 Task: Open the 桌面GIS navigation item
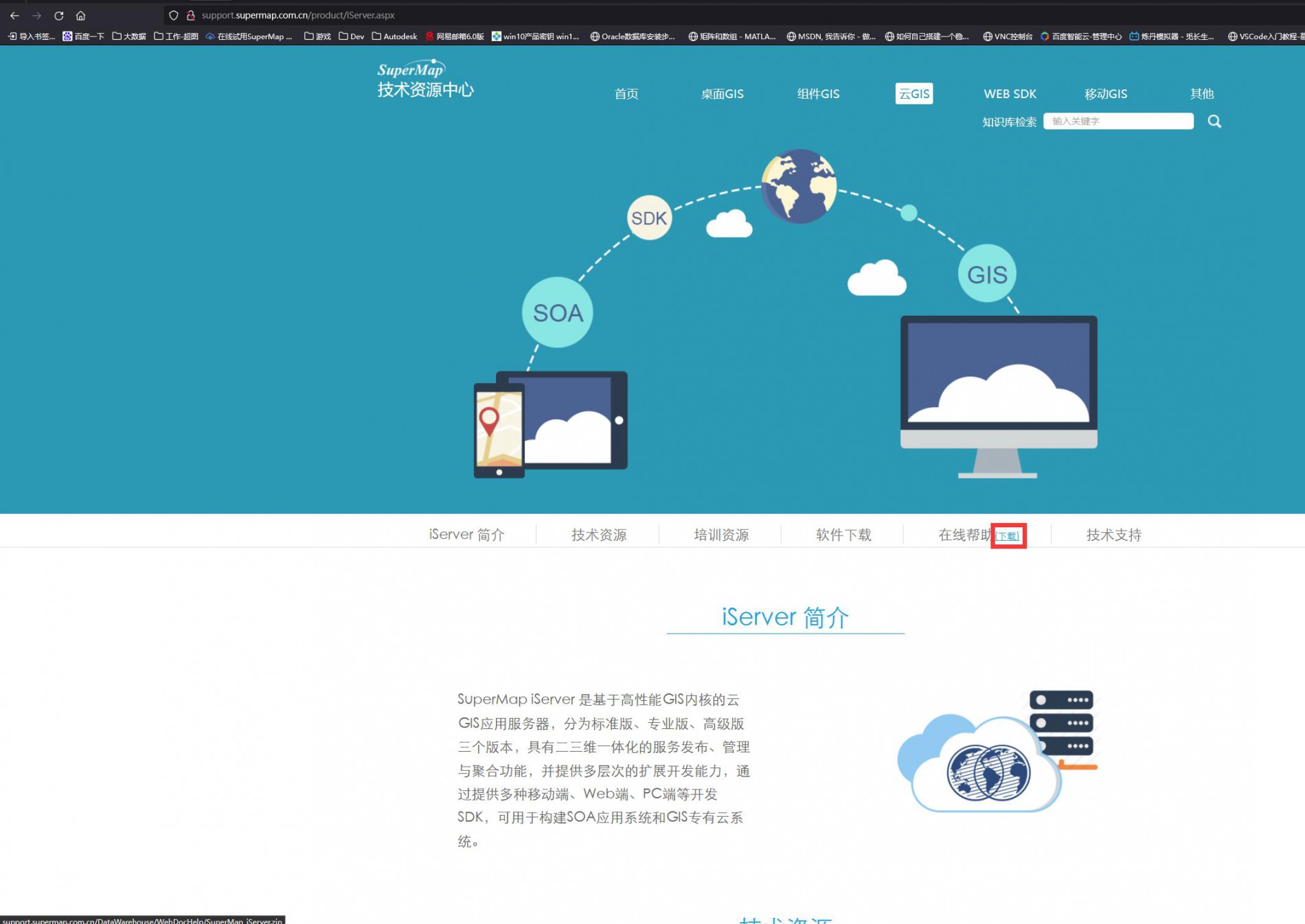[x=722, y=94]
